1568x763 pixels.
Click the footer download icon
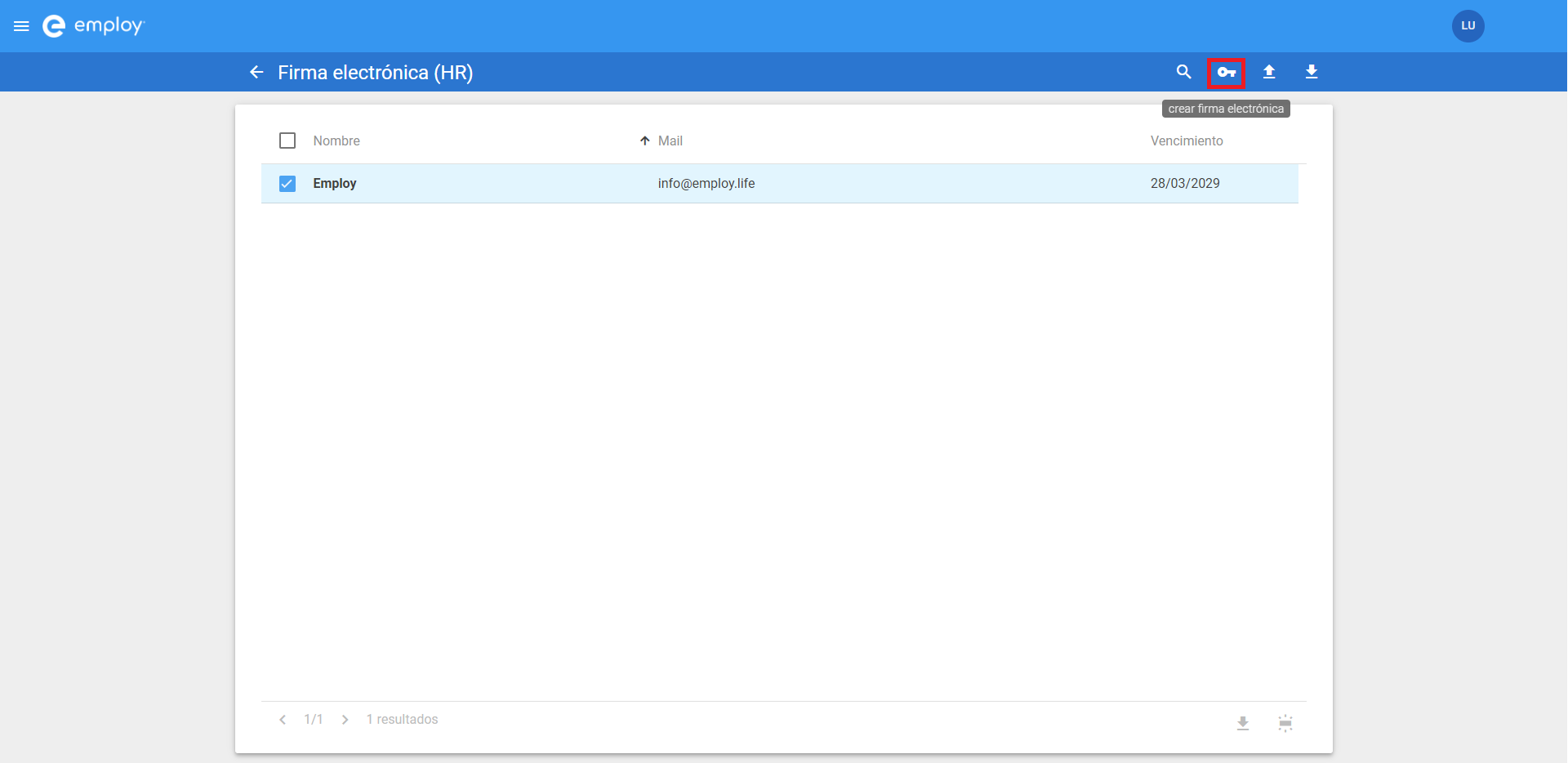1243,723
